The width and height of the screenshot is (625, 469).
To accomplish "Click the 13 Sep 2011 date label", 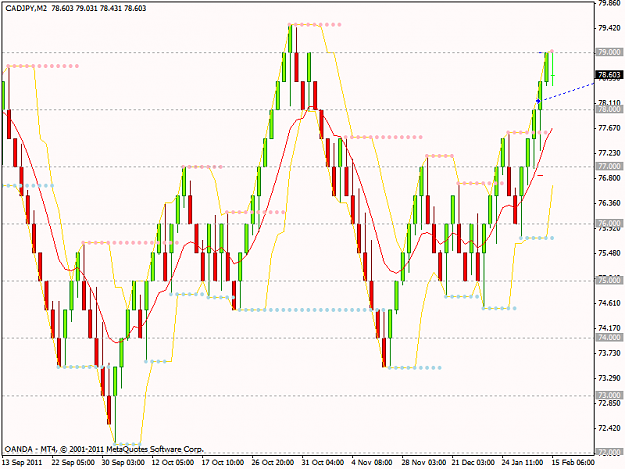I will click(22, 462).
